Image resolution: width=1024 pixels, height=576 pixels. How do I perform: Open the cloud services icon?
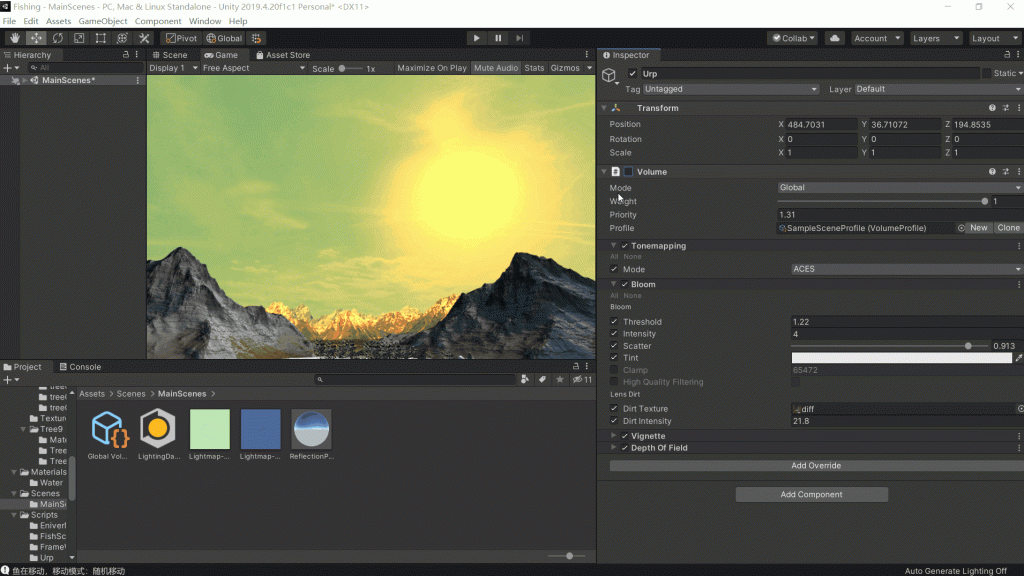click(835, 38)
